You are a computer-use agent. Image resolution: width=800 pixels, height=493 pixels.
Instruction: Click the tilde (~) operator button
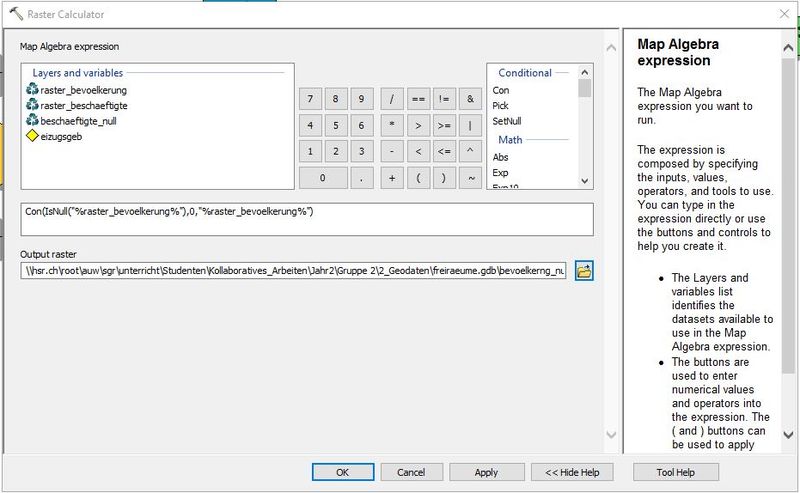point(469,177)
